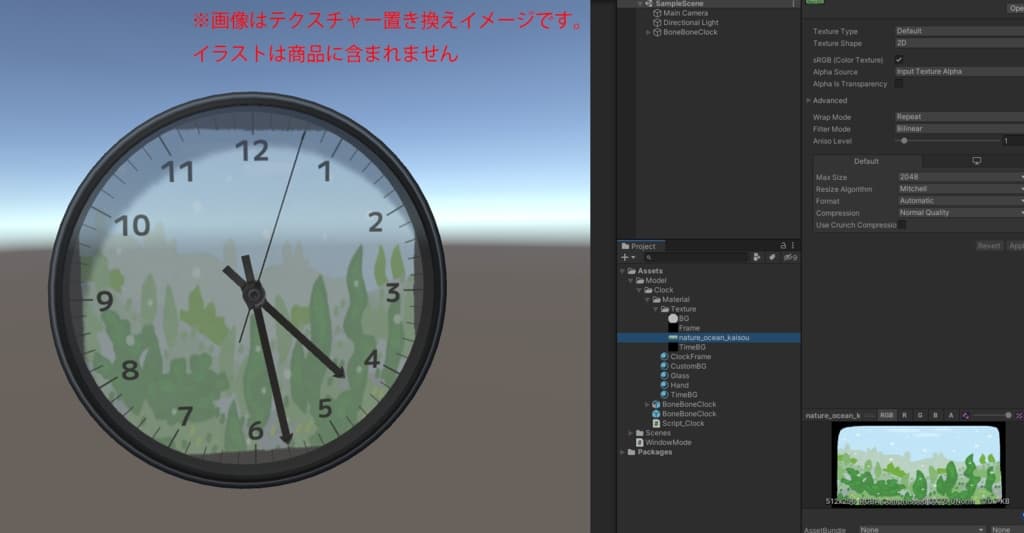The image size is (1024, 533).
Task: Adjust the preview mip level slider
Action: [1008, 415]
